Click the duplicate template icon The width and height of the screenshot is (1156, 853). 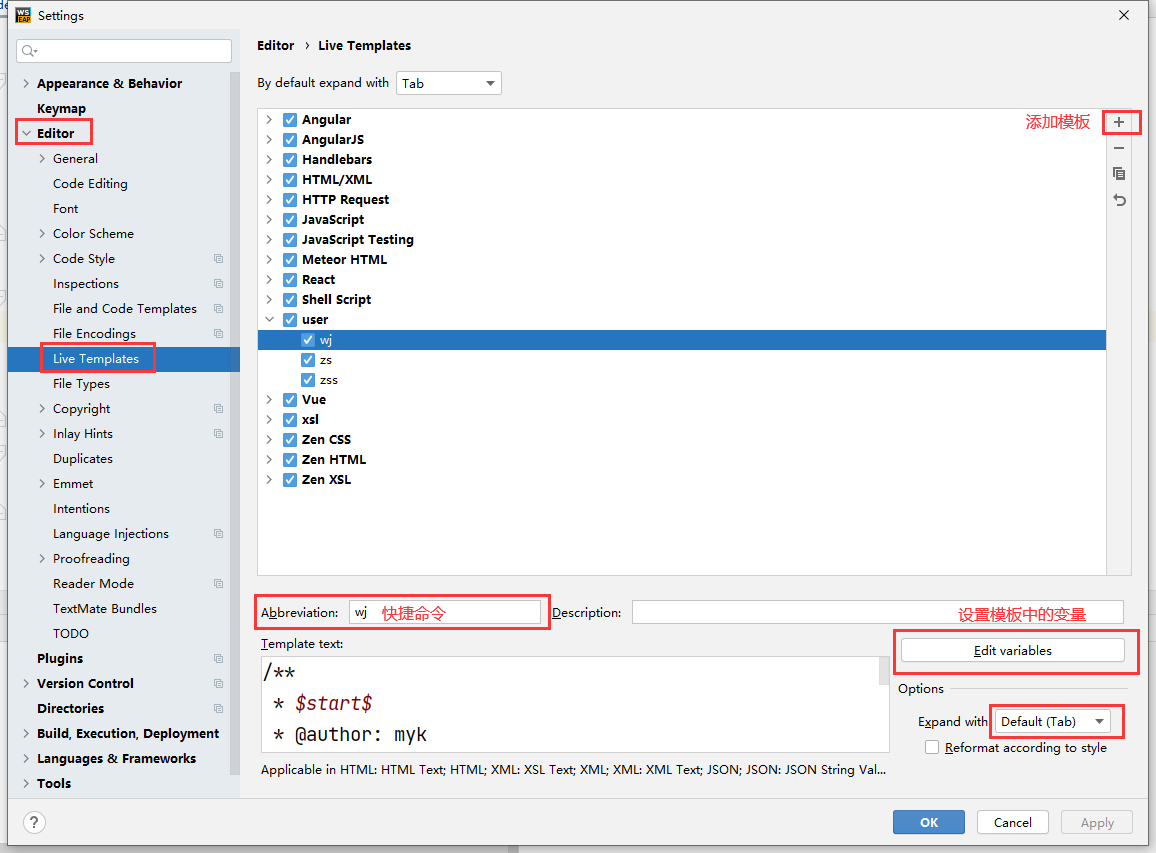point(1119,174)
